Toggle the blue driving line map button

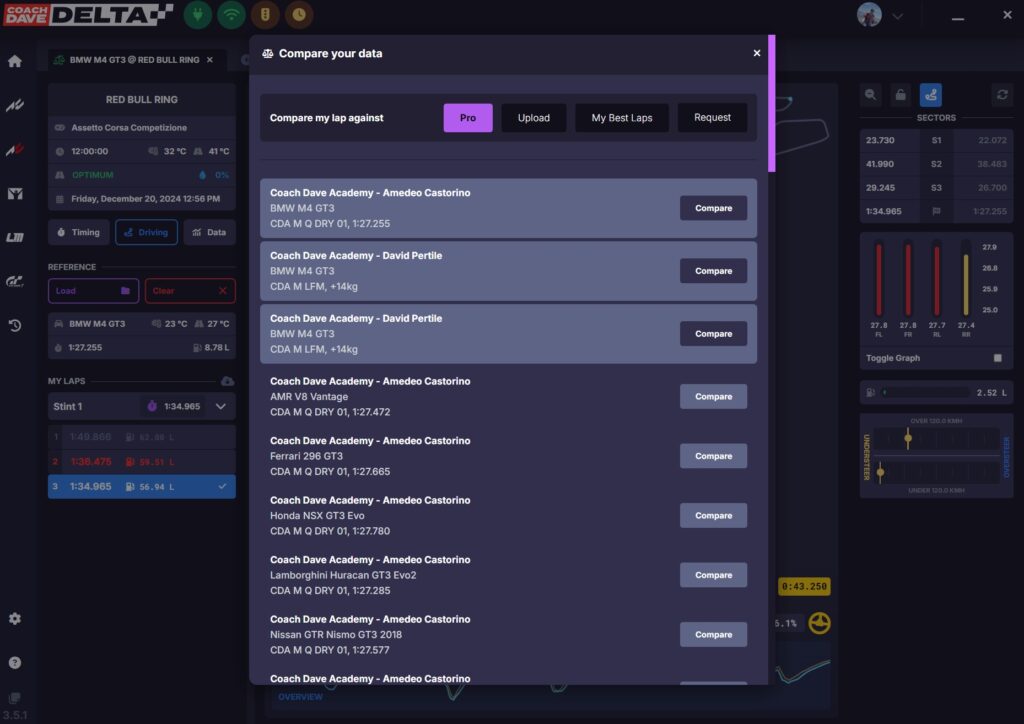[x=930, y=94]
